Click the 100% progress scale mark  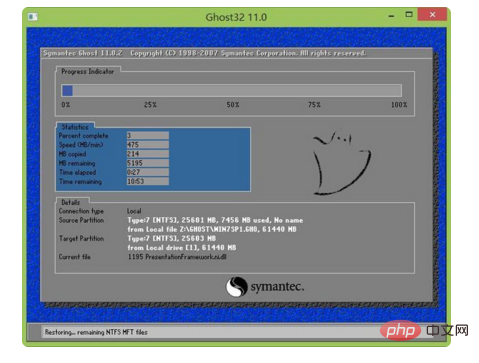[399, 105]
